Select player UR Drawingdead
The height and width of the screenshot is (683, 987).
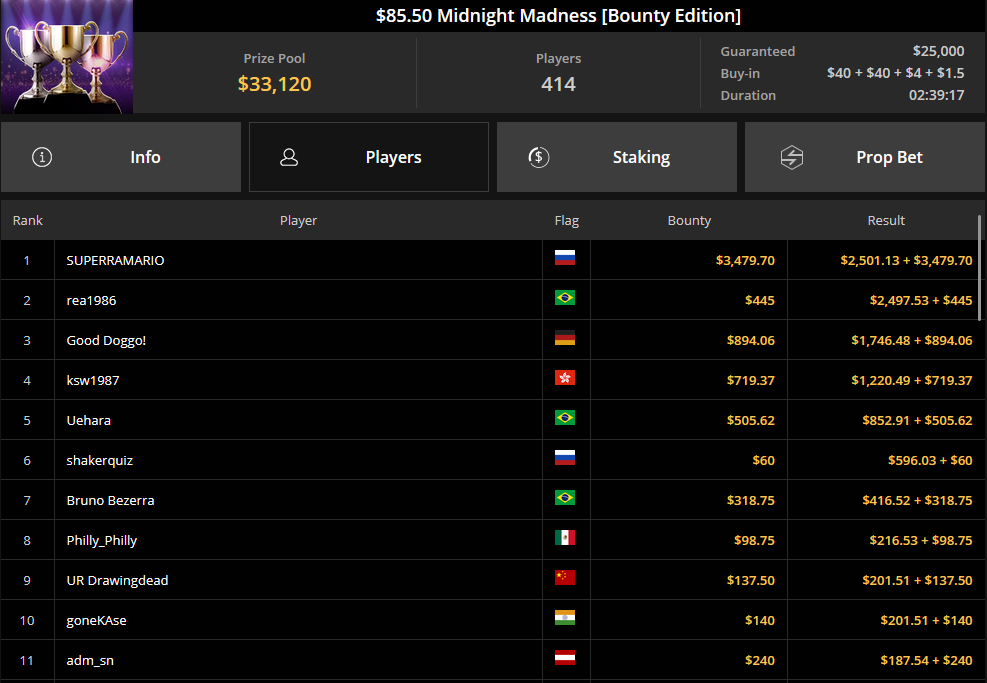117,580
